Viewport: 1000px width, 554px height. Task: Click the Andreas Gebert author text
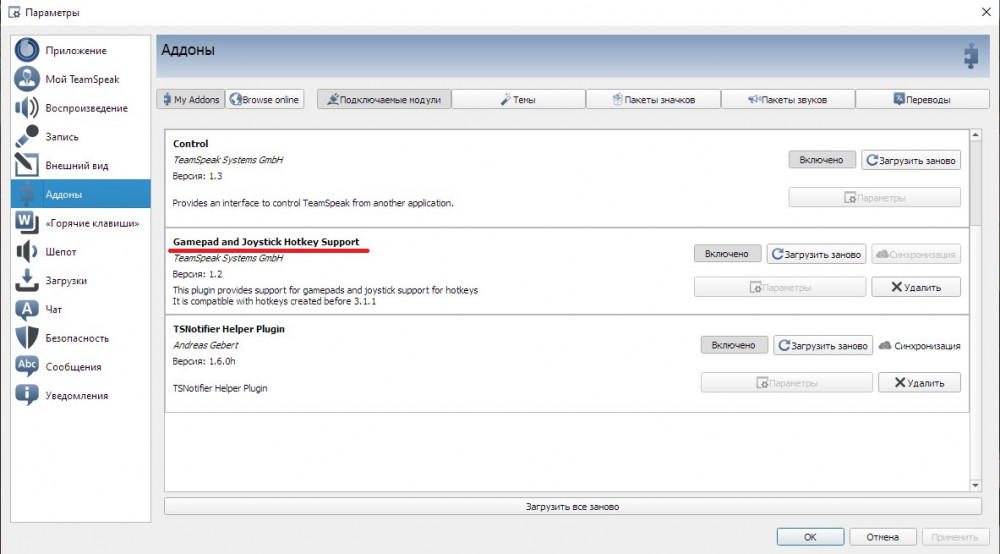click(205, 345)
